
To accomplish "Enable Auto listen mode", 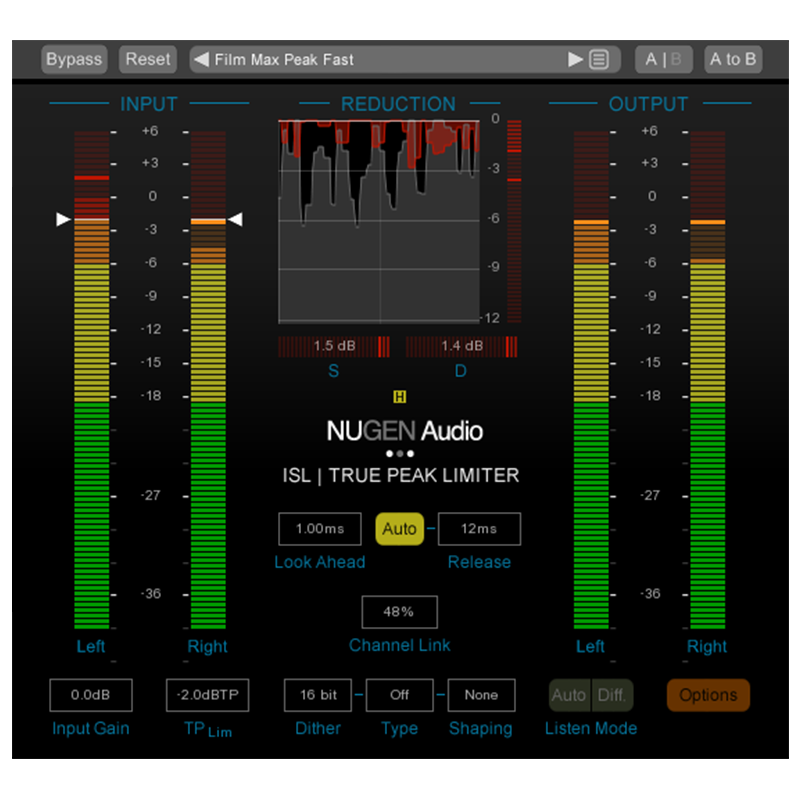I will 569,695.
